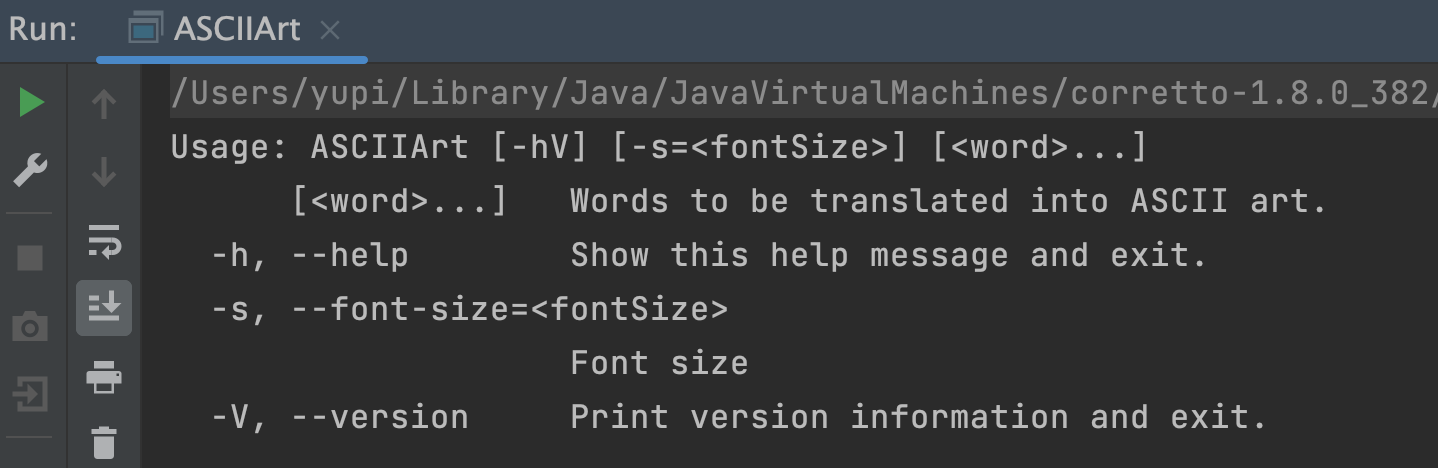Click the down arrow stack trace icon
1438x468 pixels.
[x=104, y=172]
